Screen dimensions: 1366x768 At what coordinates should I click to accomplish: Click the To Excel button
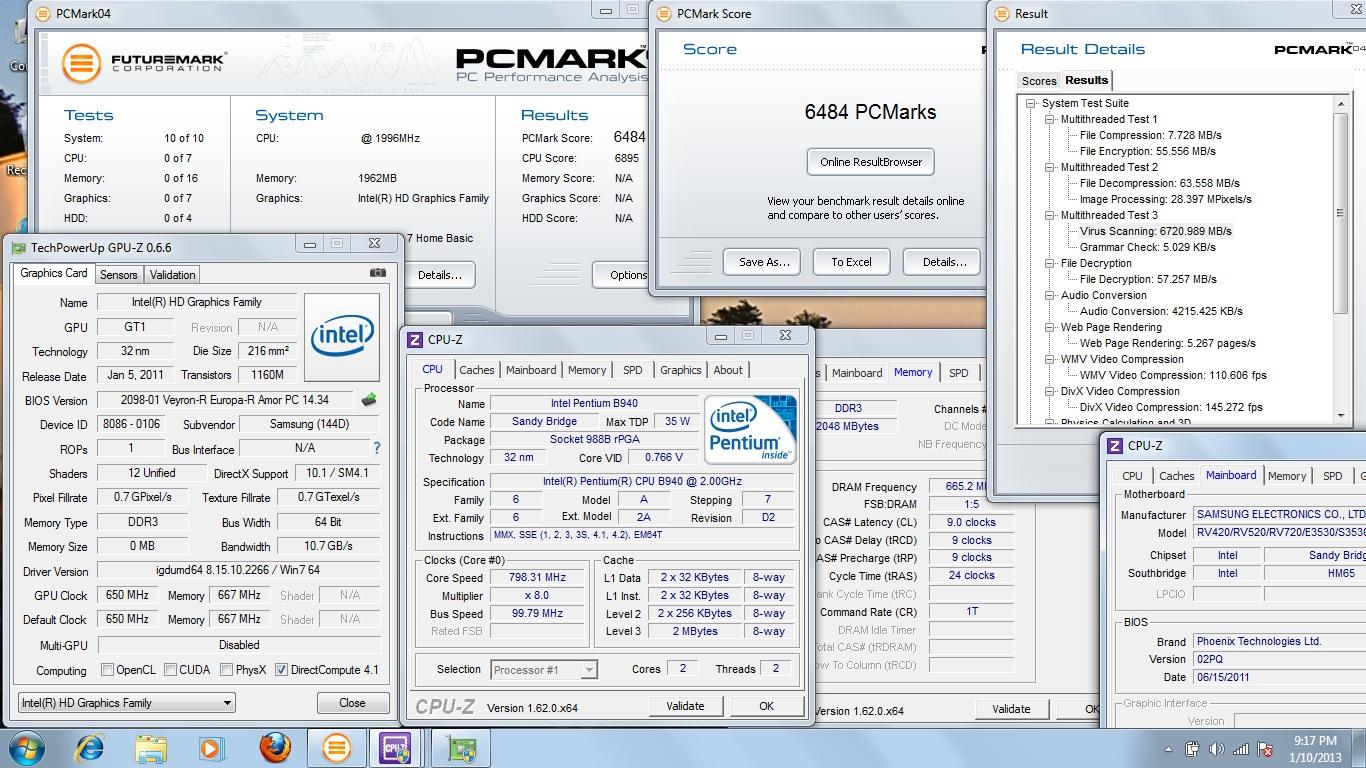(x=851, y=262)
